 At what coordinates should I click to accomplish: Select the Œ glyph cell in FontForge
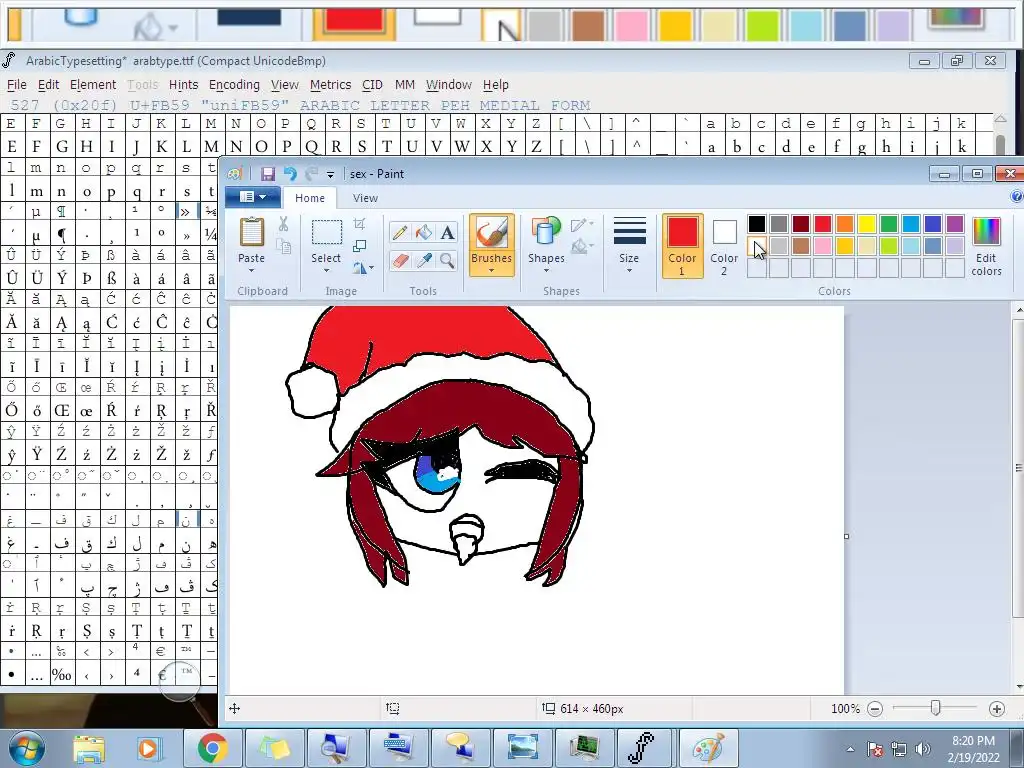(x=61, y=411)
